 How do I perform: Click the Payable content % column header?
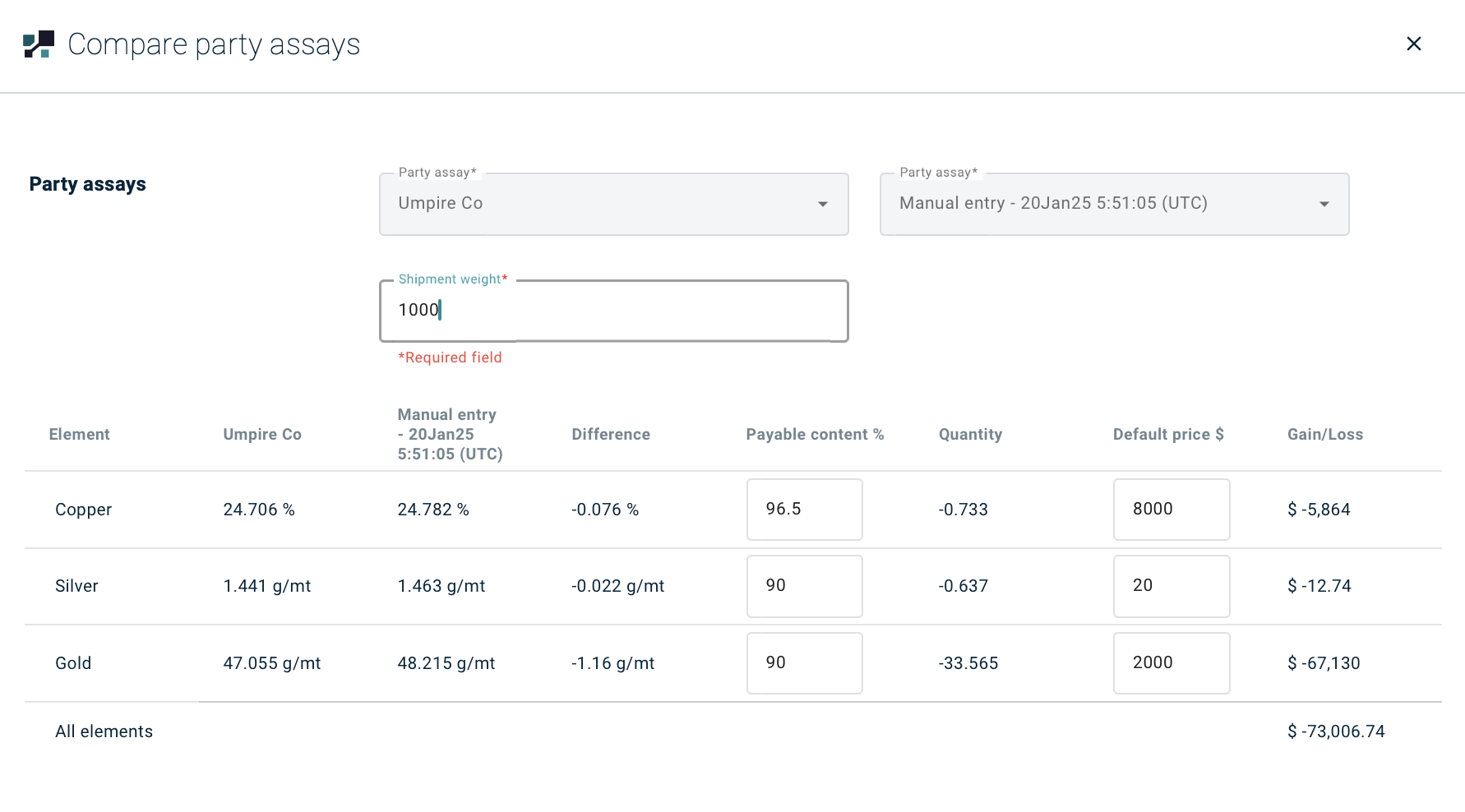pyautogui.click(x=815, y=435)
